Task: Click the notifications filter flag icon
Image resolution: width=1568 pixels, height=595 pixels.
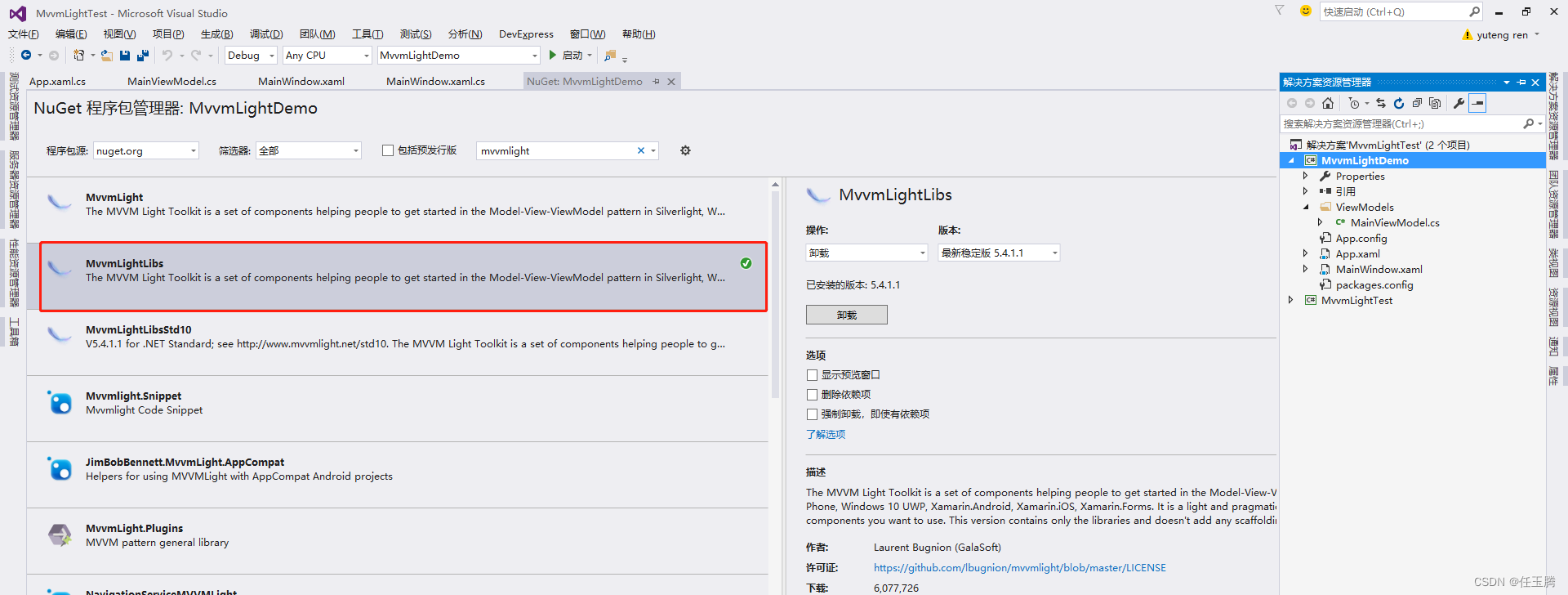Action: pos(1280,11)
